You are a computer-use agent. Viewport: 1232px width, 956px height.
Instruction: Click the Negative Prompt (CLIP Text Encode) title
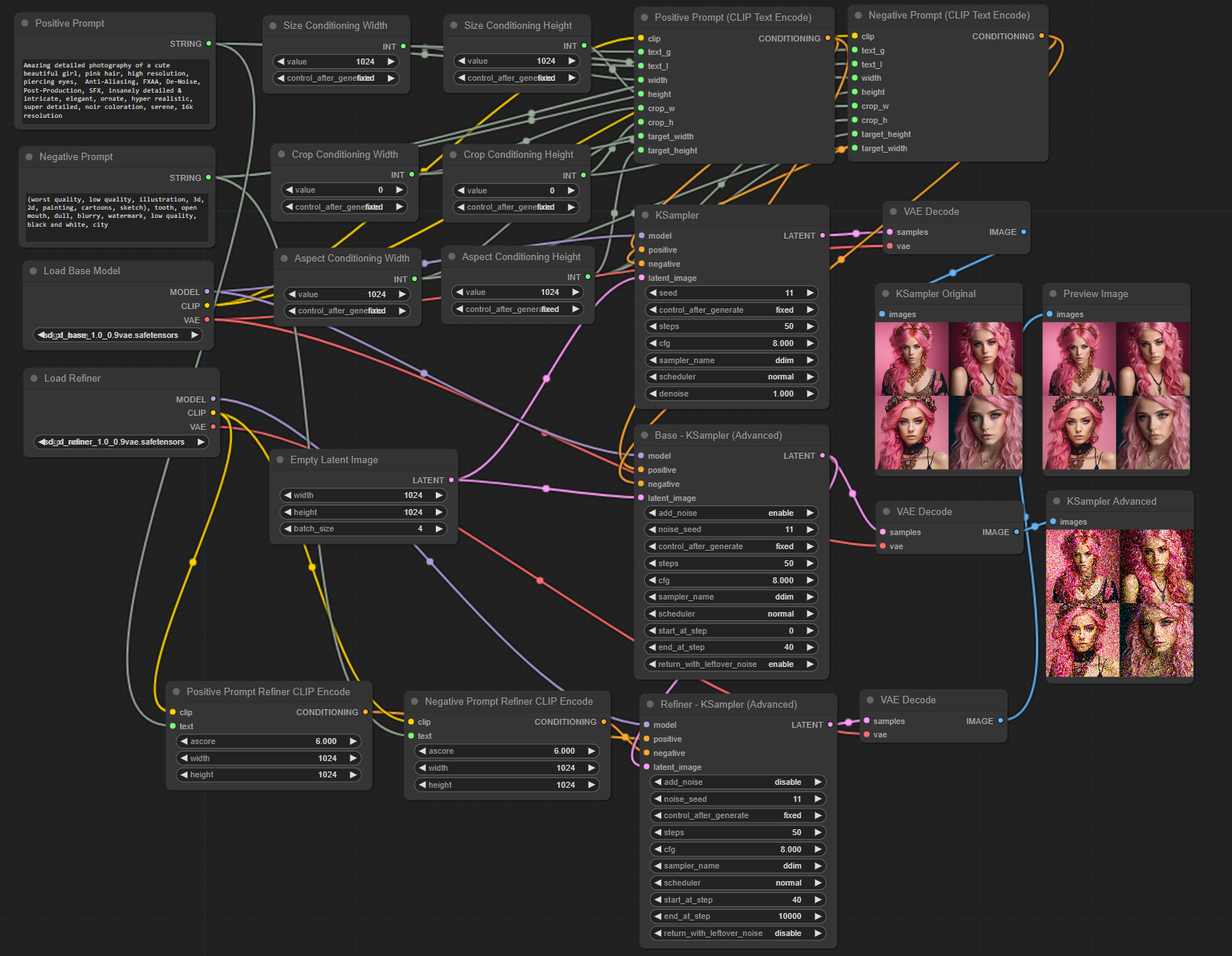point(949,15)
